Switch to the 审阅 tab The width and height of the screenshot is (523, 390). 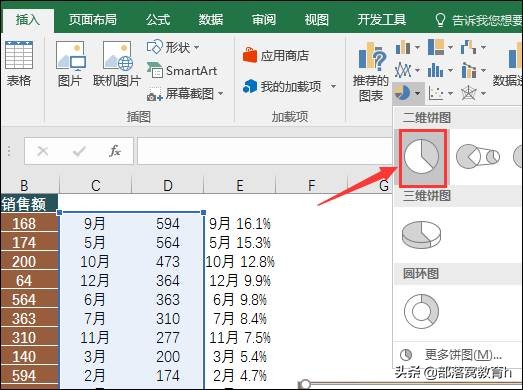click(264, 20)
